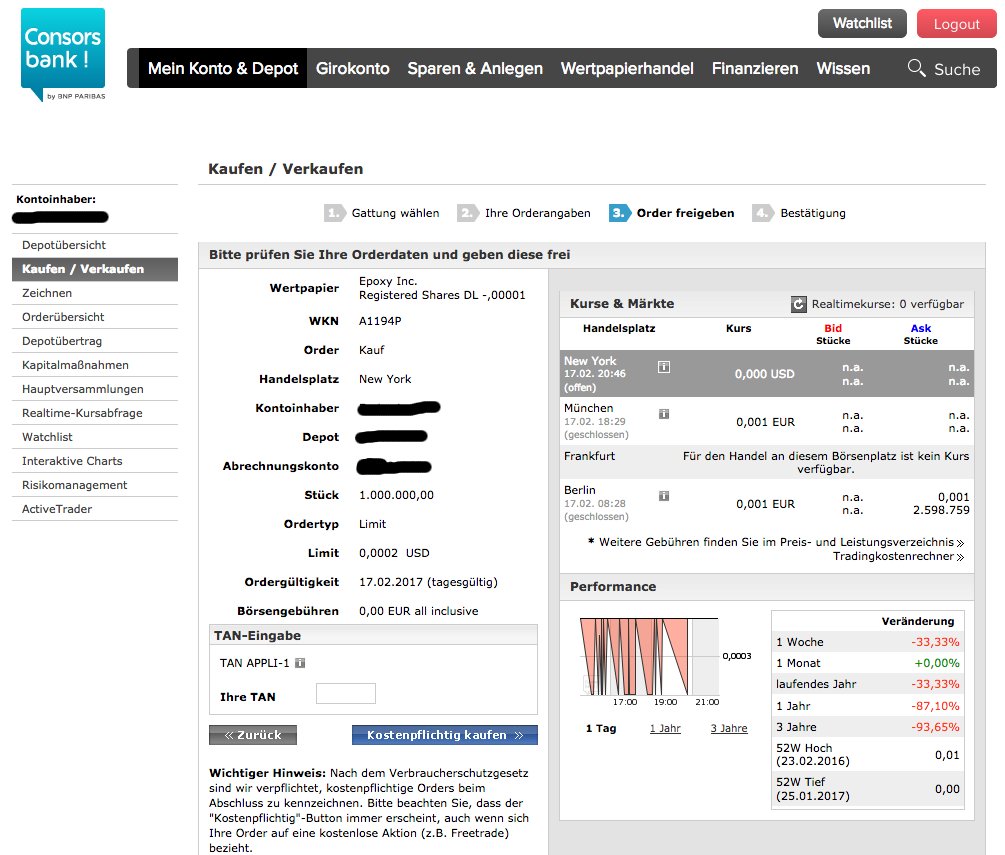This screenshot has height=855, width=1005.
Task: Open info icon for Berlin exchange
Action: [x=664, y=496]
